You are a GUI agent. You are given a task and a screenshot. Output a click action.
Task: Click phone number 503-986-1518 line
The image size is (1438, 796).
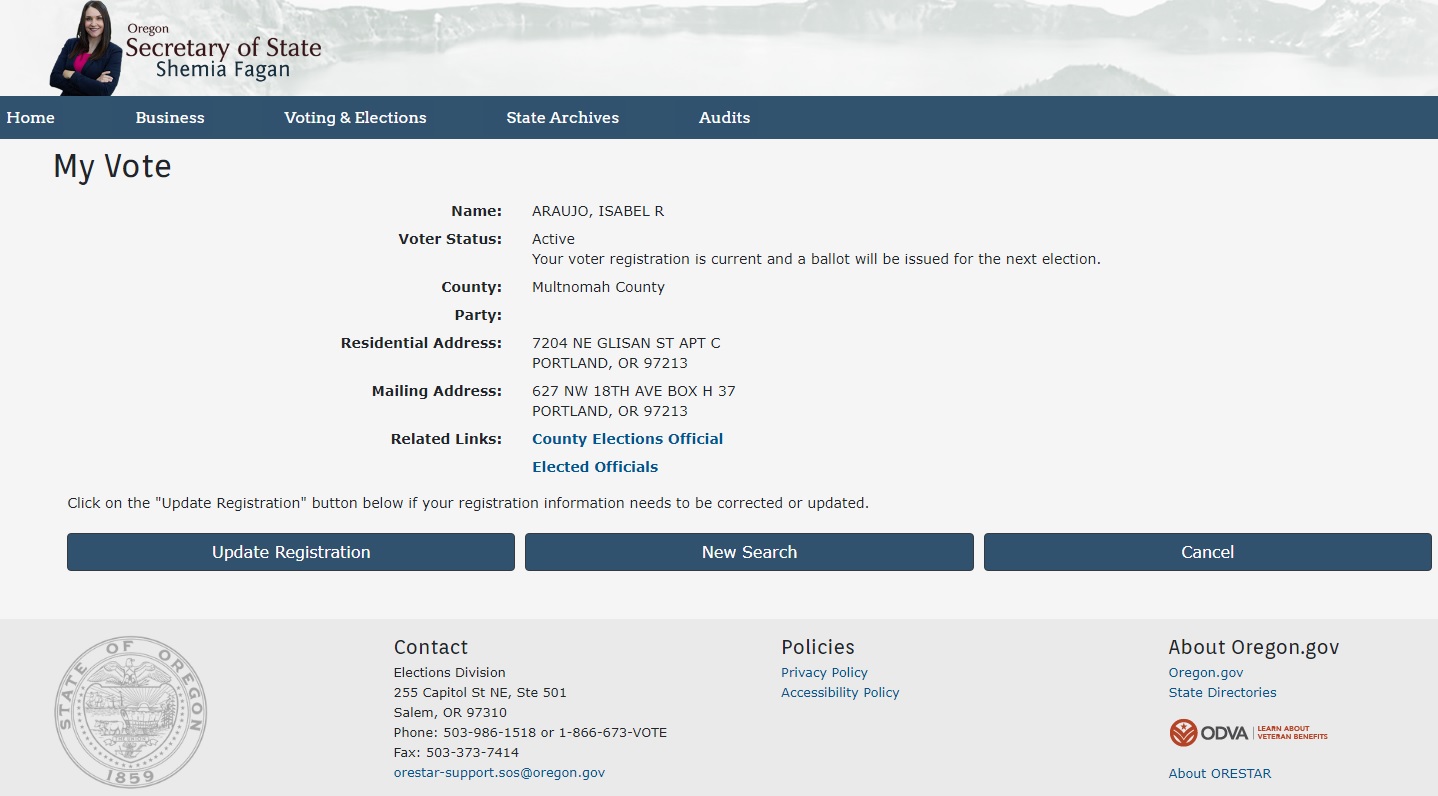(530, 733)
